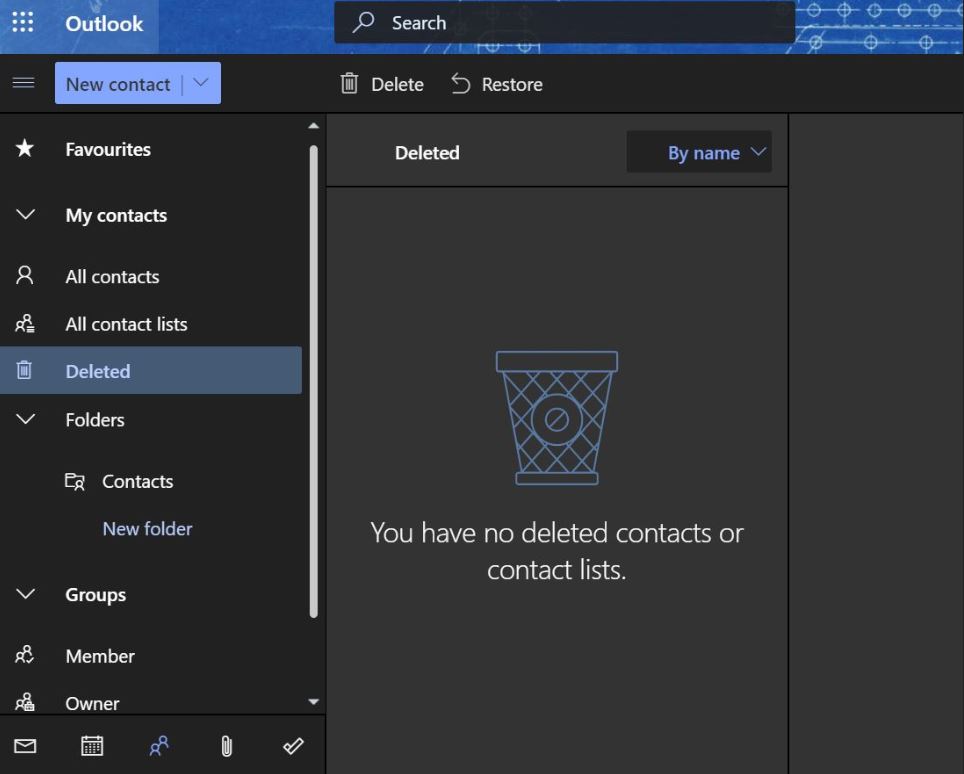964x774 pixels.
Task: Click the Restore arrow icon in toolbar
Action: (460, 83)
